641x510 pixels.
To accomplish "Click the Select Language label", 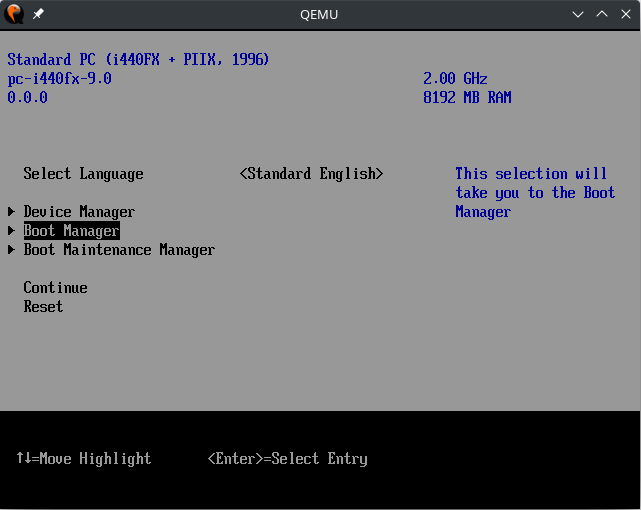I will pos(83,174).
